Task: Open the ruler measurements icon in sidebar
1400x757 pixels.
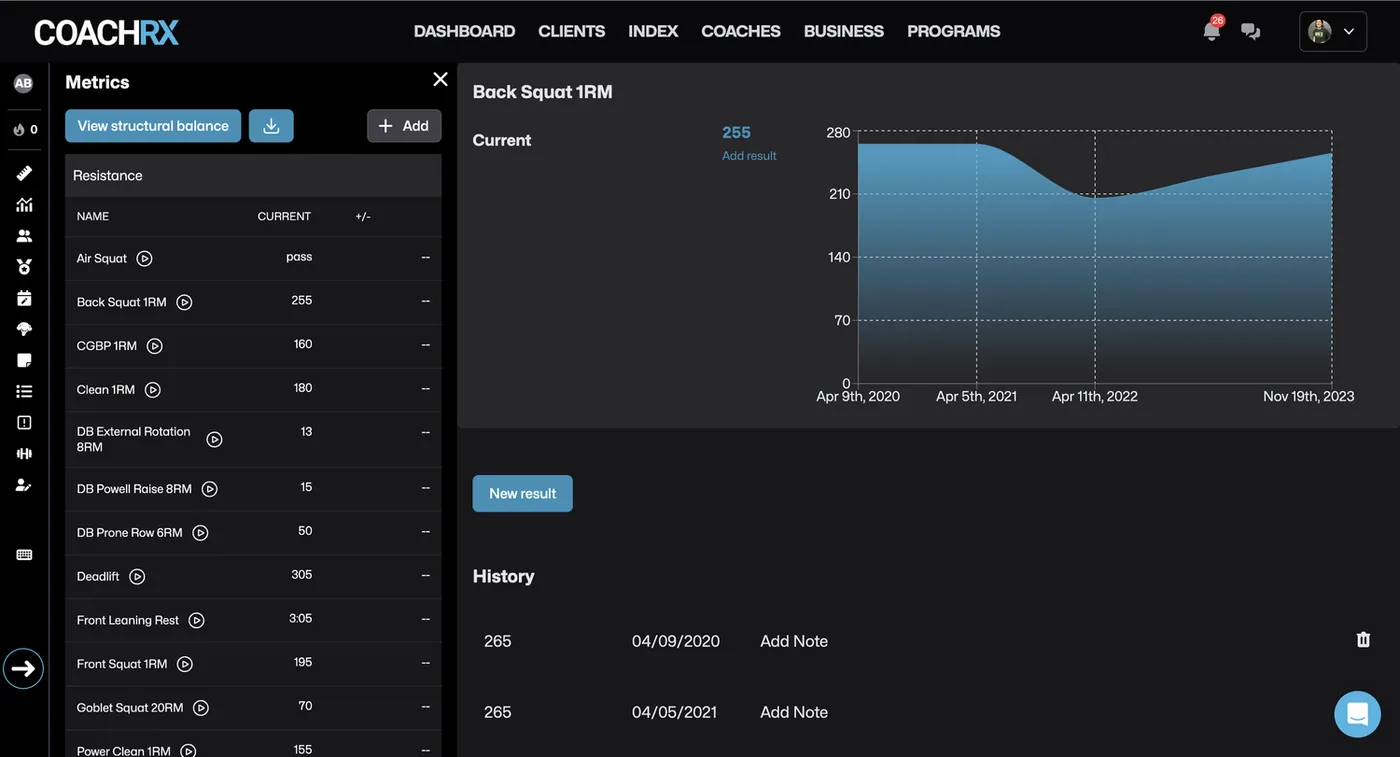Action: click(24, 173)
